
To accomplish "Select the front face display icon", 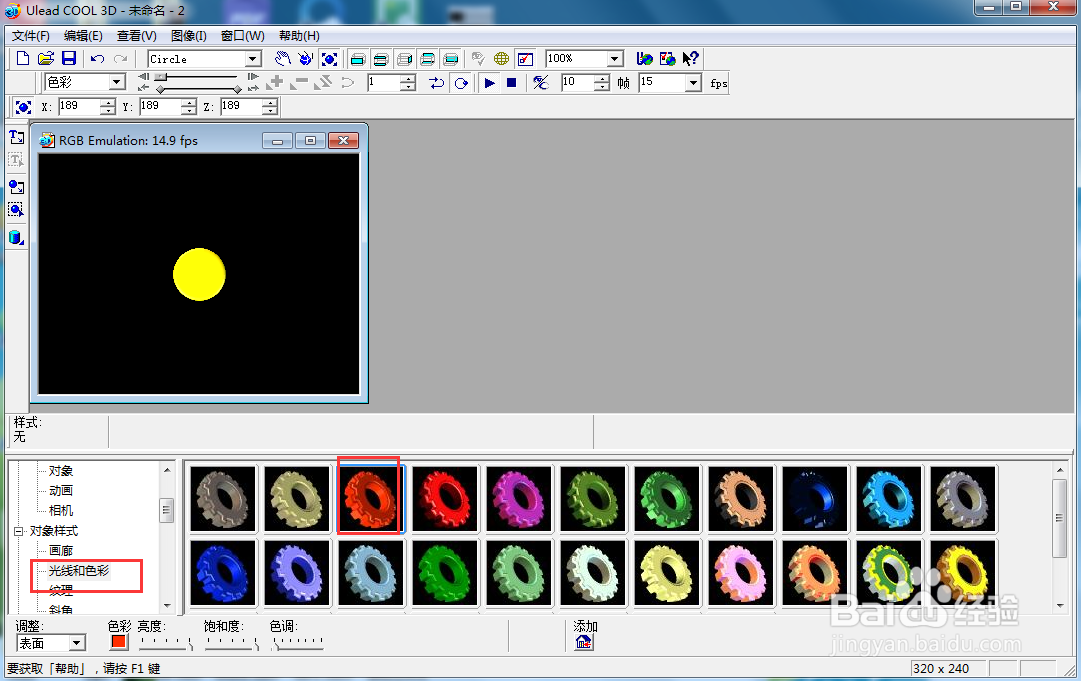I will [357, 59].
